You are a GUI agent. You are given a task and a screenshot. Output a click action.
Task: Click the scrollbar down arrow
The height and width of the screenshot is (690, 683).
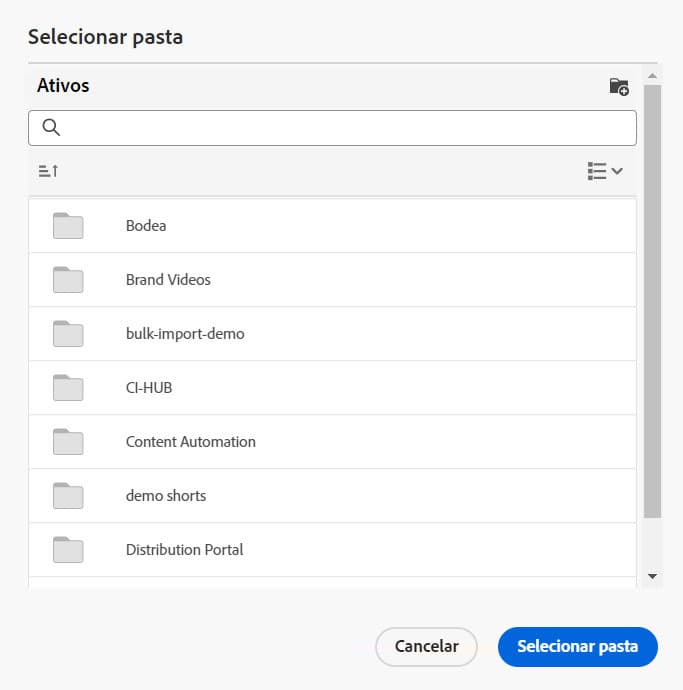(652, 577)
